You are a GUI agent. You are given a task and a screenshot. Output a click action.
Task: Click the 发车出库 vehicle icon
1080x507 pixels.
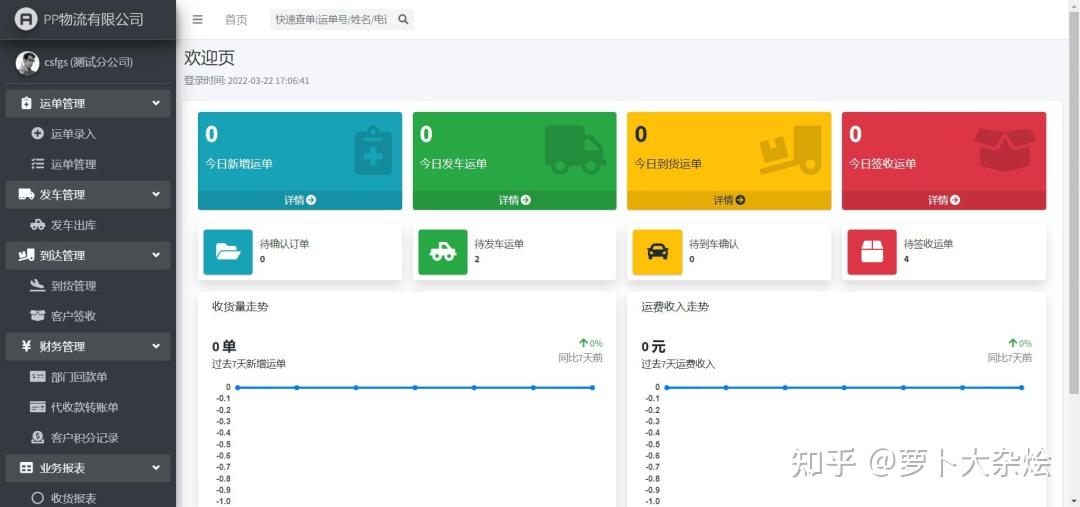pos(37,225)
